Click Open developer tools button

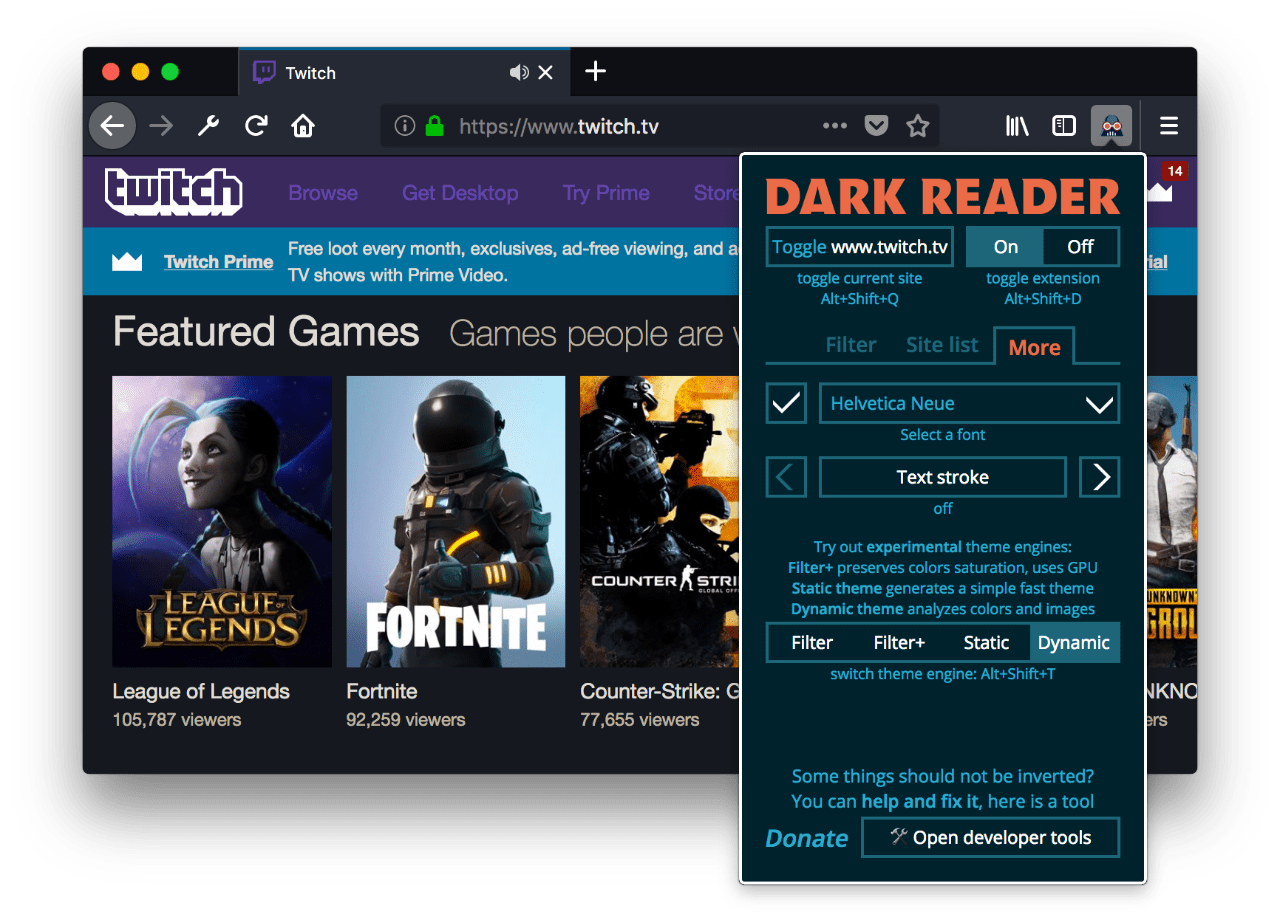point(991,838)
